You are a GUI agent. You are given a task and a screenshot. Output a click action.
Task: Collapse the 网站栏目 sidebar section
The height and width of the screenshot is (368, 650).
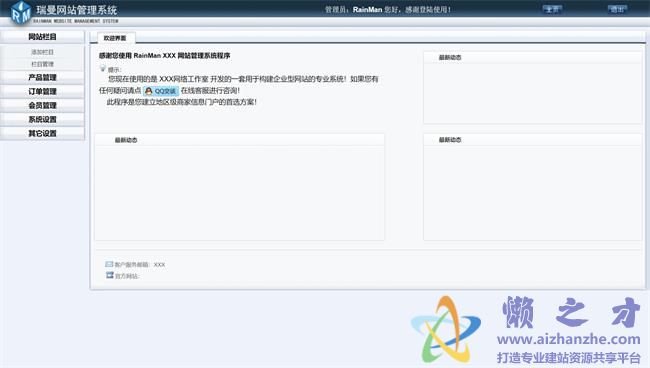coord(42,37)
